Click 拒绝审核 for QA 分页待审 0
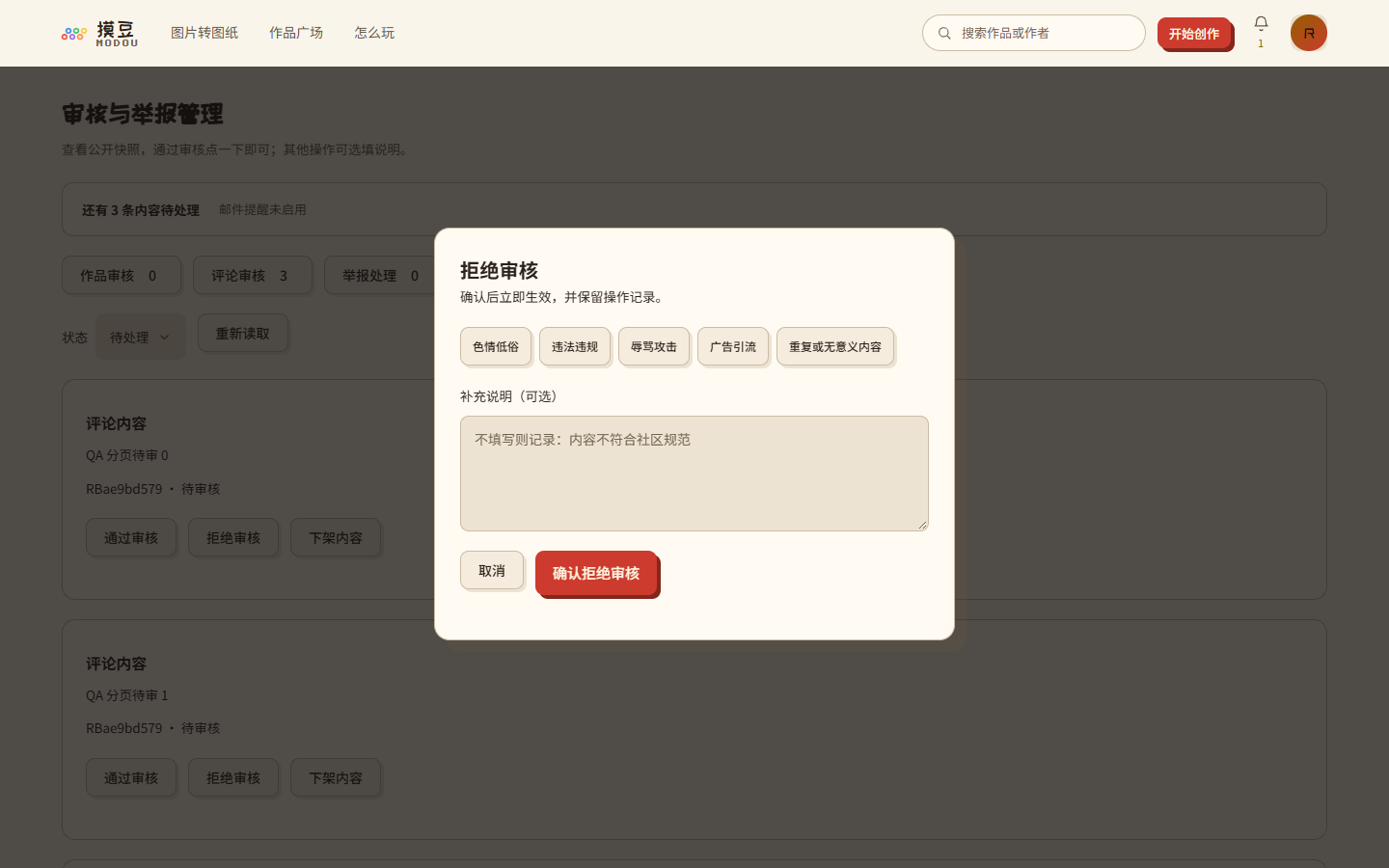 233,537
